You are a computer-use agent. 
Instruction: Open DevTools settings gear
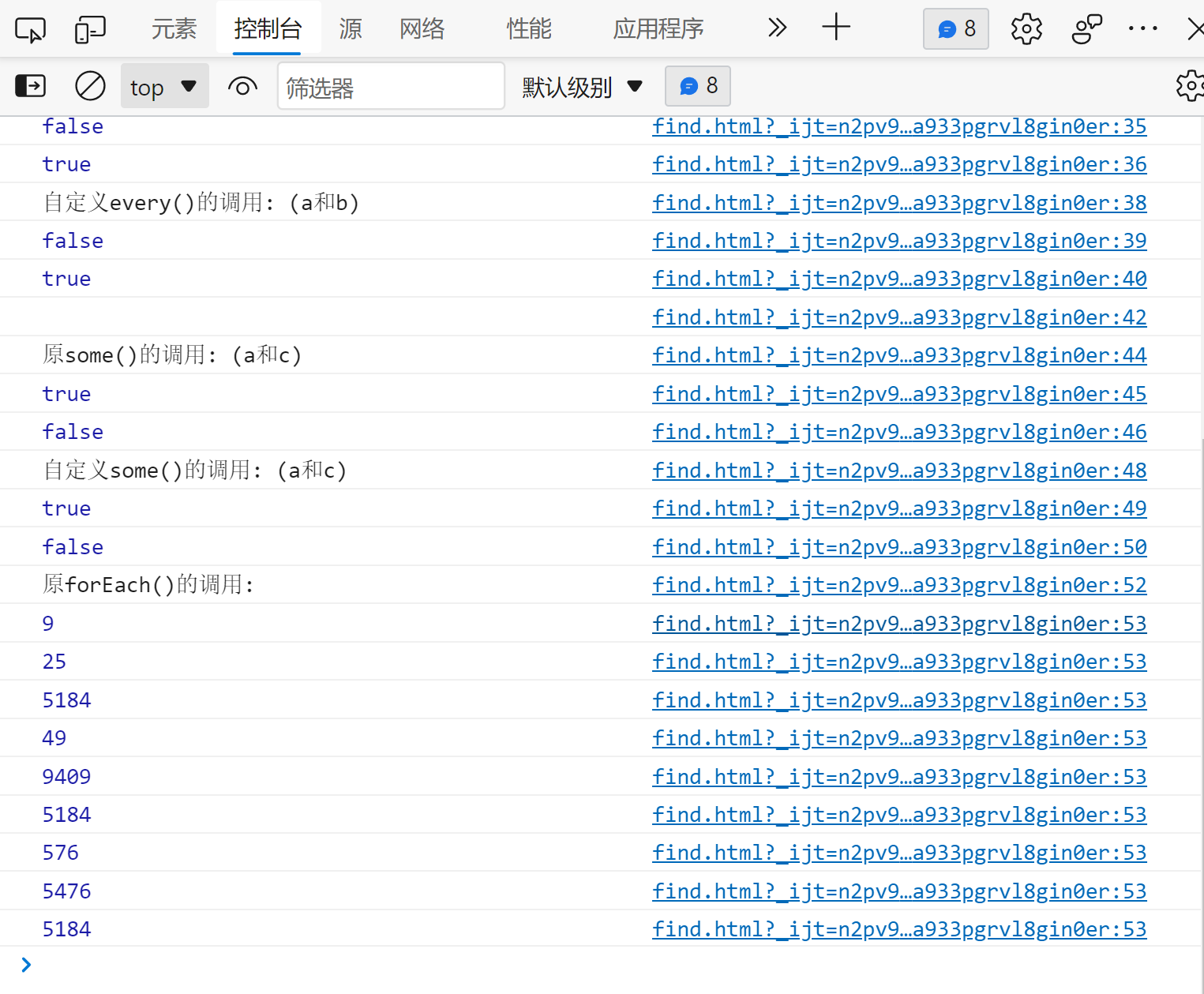(1026, 28)
